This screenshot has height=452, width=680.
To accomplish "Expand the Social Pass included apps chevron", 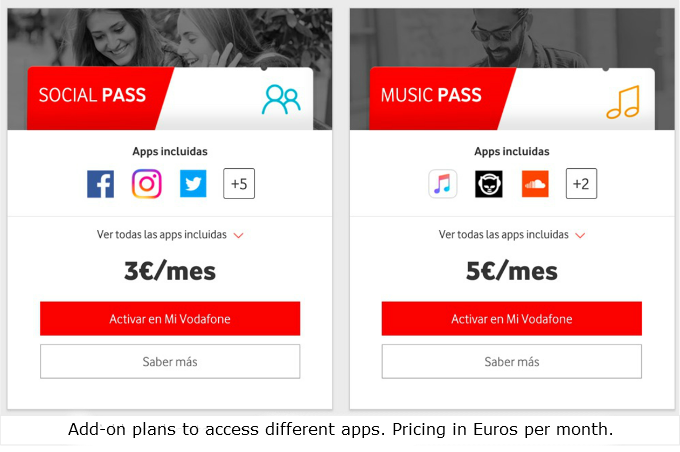I will pos(239,236).
